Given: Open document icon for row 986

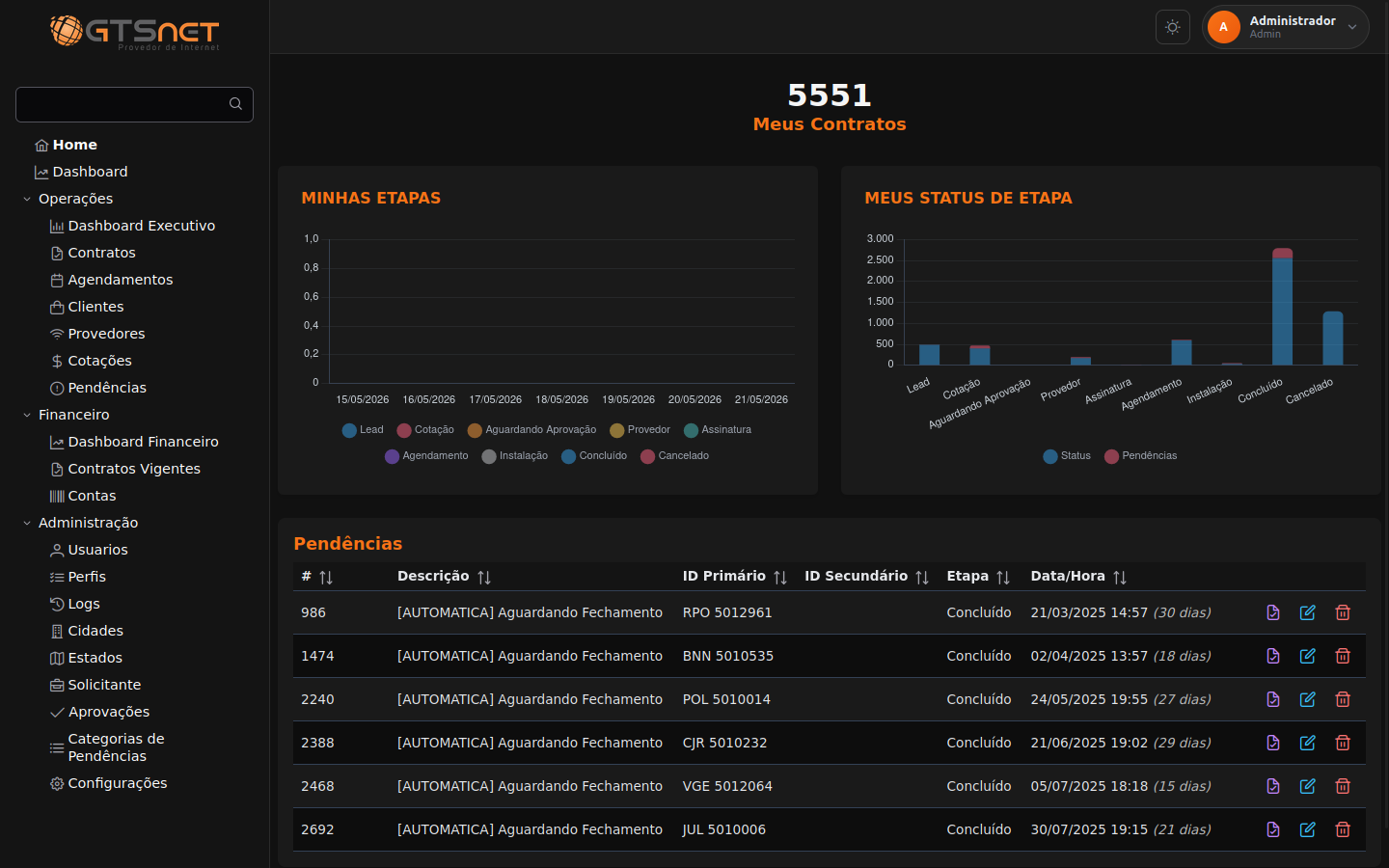Looking at the screenshot, I should coord(1273,612).
